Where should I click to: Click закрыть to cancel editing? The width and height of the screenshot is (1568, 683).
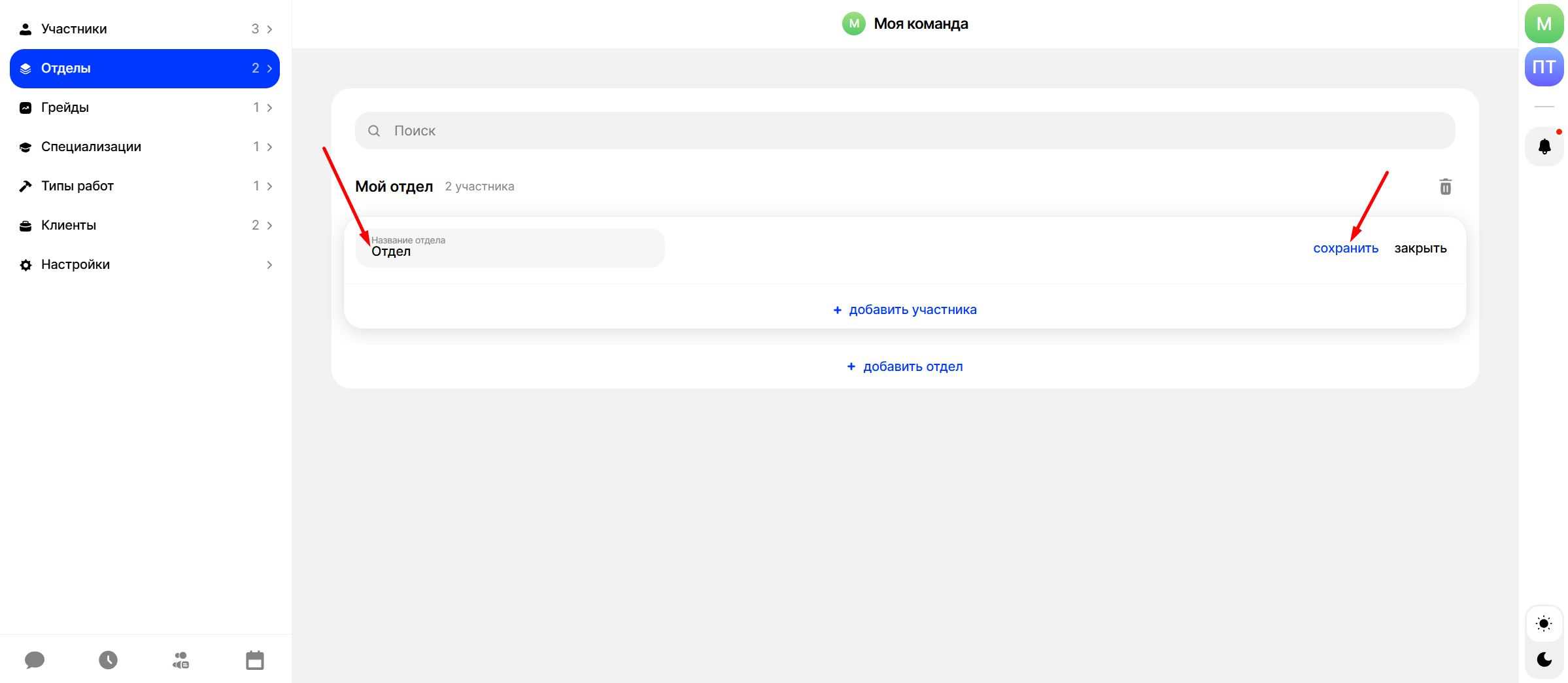tap(1420, 249)
